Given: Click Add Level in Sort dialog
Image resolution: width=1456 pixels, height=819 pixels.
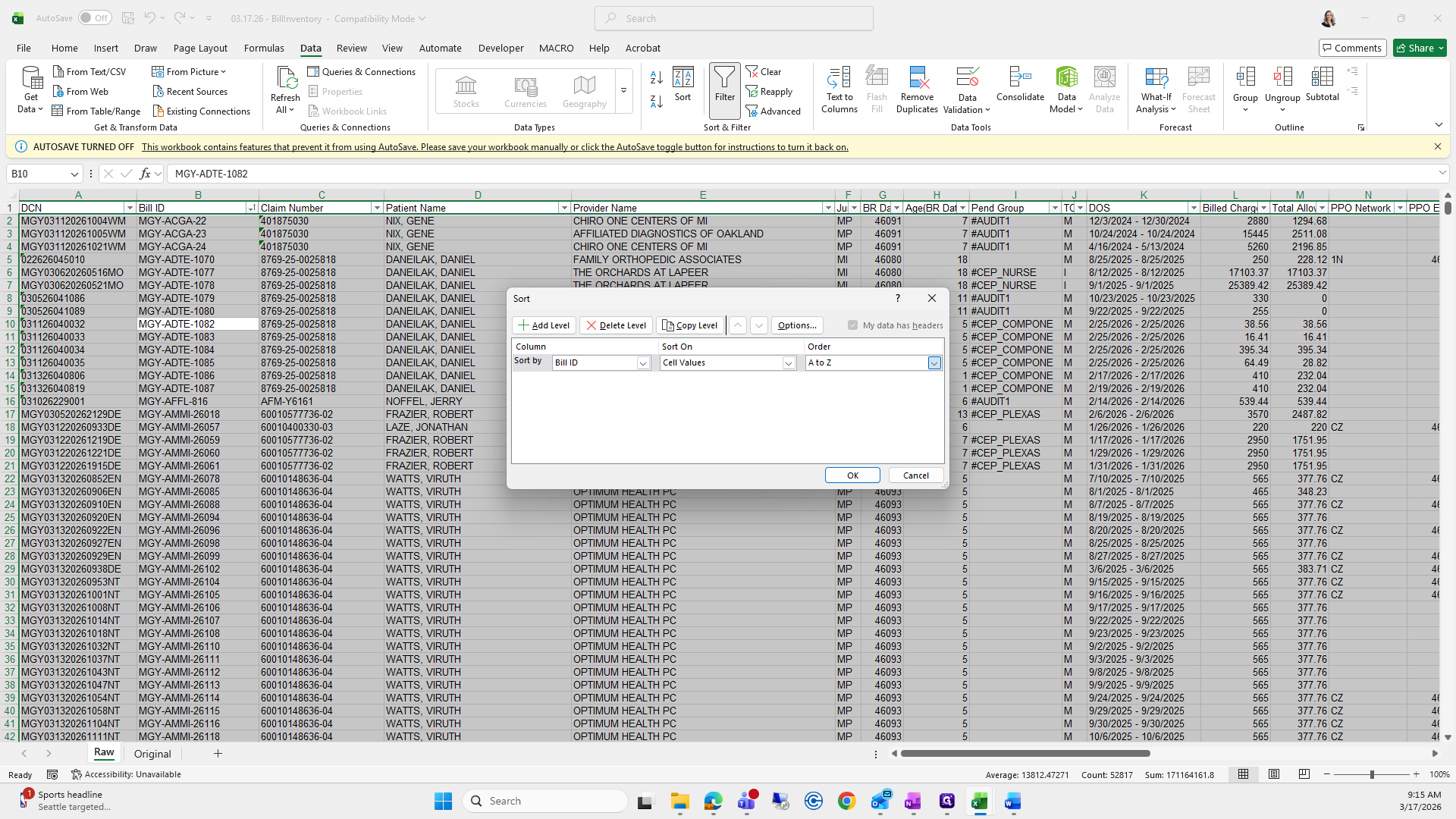Looking at the screenshot, I should tap(544, 325).
